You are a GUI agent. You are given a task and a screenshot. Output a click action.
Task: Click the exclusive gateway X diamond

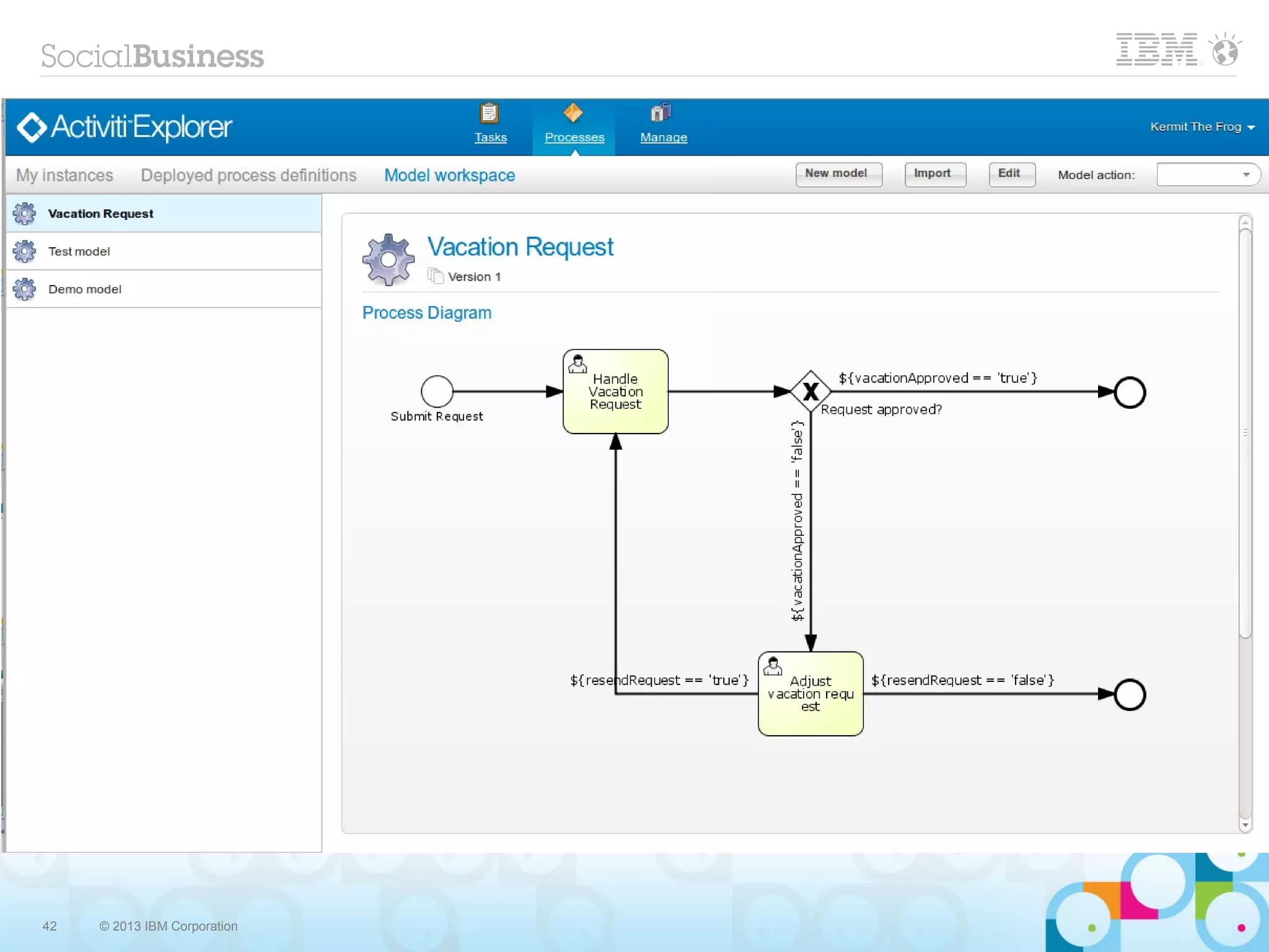coord(810,391)
